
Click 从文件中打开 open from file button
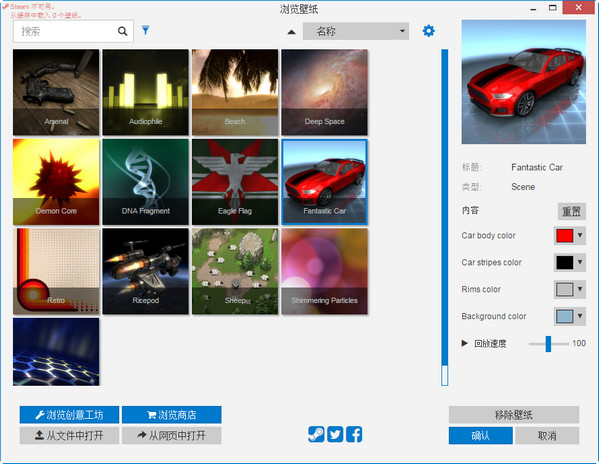(x=69, y=435)
